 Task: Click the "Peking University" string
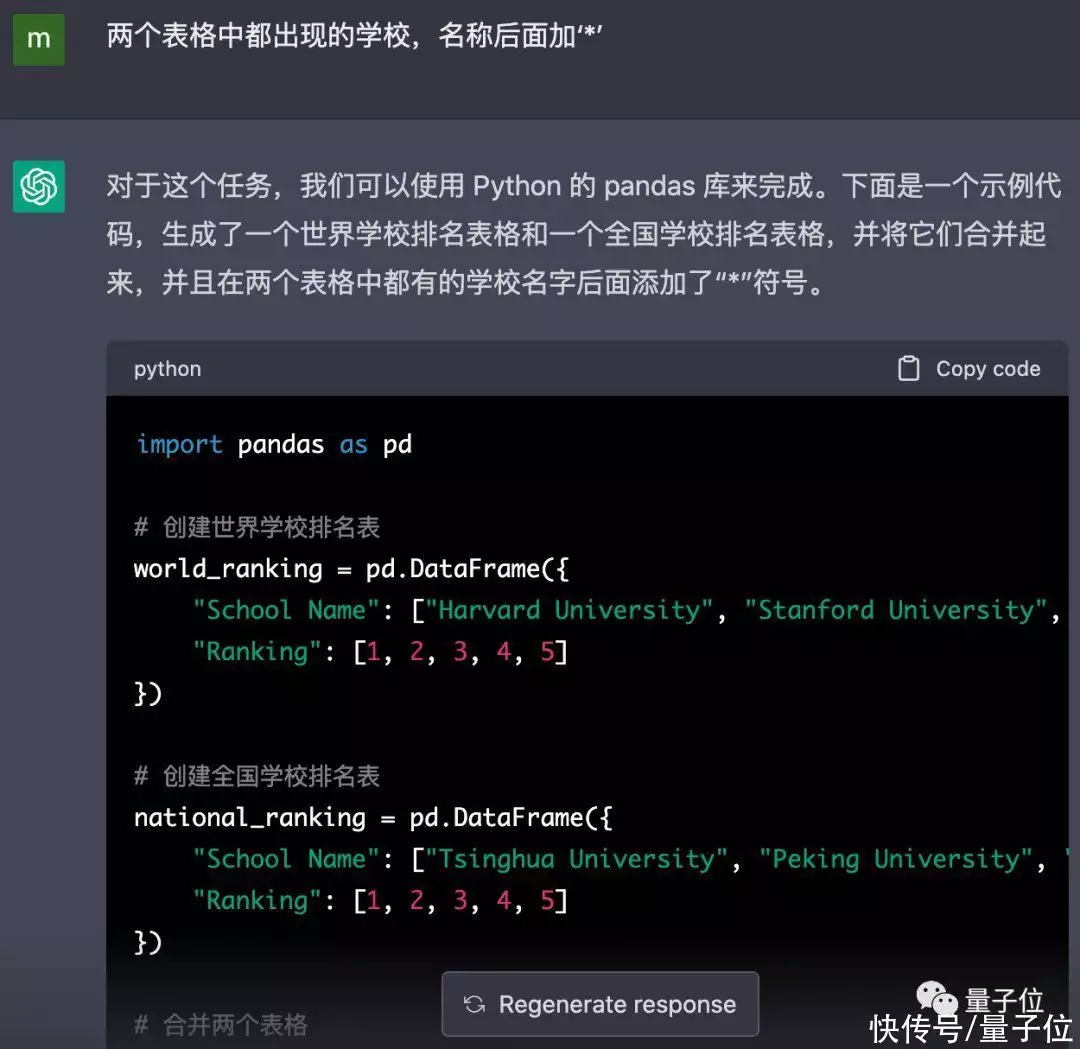[x=896, y=859]
